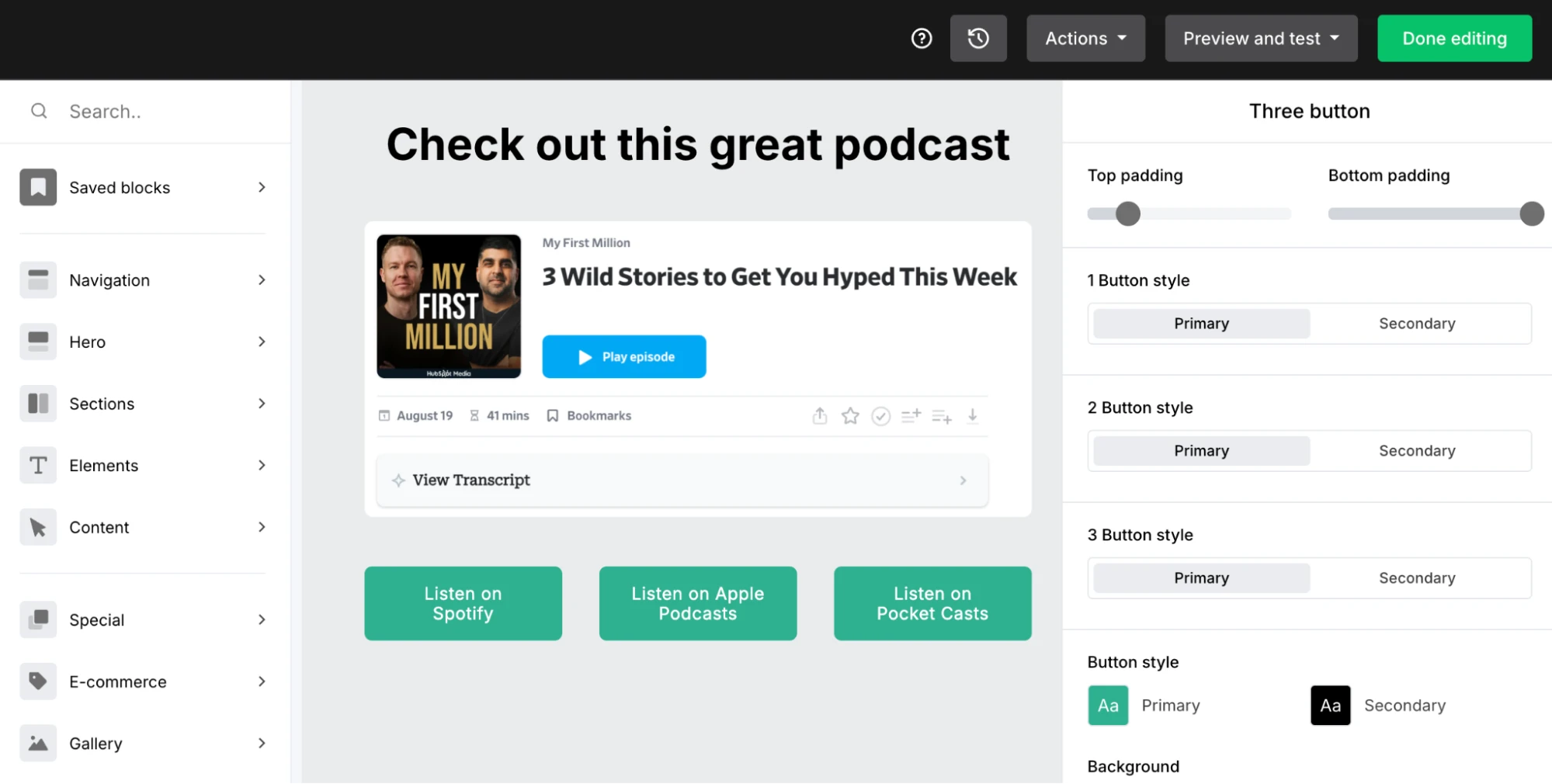
Task: Expand Gallery with its chevron
Action: (x=262, y=743)
